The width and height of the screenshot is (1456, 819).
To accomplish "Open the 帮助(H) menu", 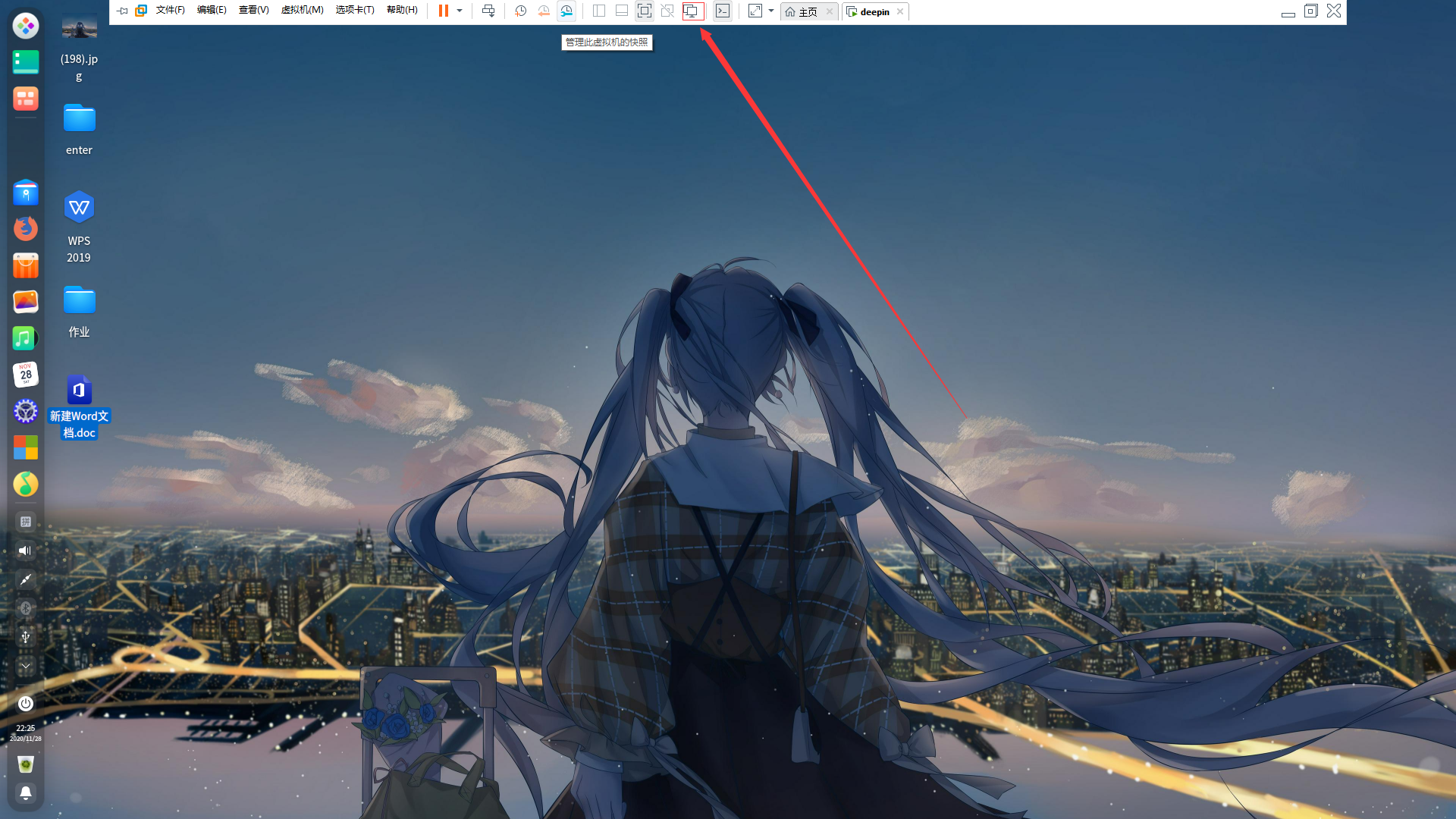I will click(x=402, y=11).
